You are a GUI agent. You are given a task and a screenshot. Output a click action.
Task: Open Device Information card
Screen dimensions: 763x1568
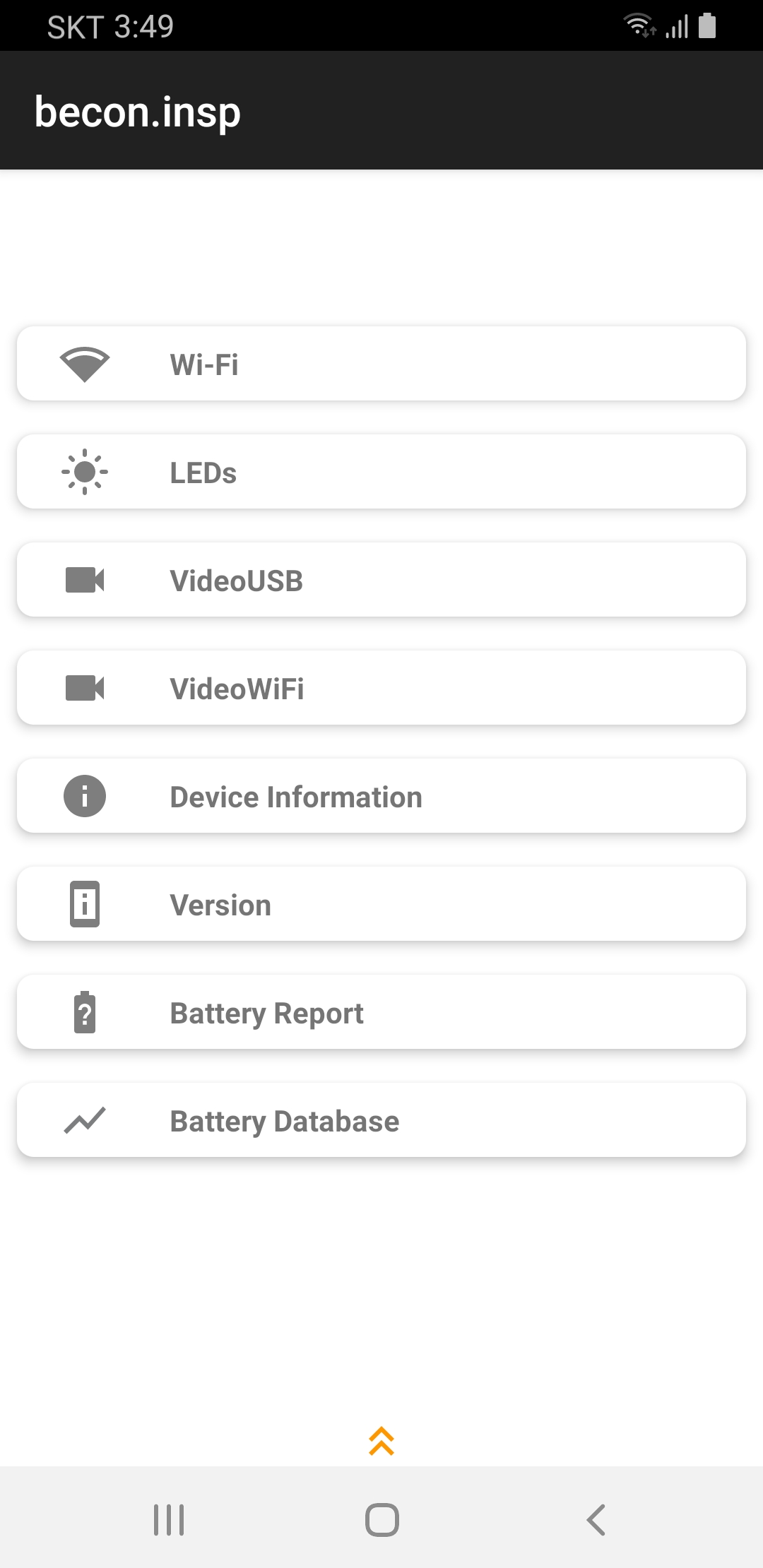[x=381, y=796]
